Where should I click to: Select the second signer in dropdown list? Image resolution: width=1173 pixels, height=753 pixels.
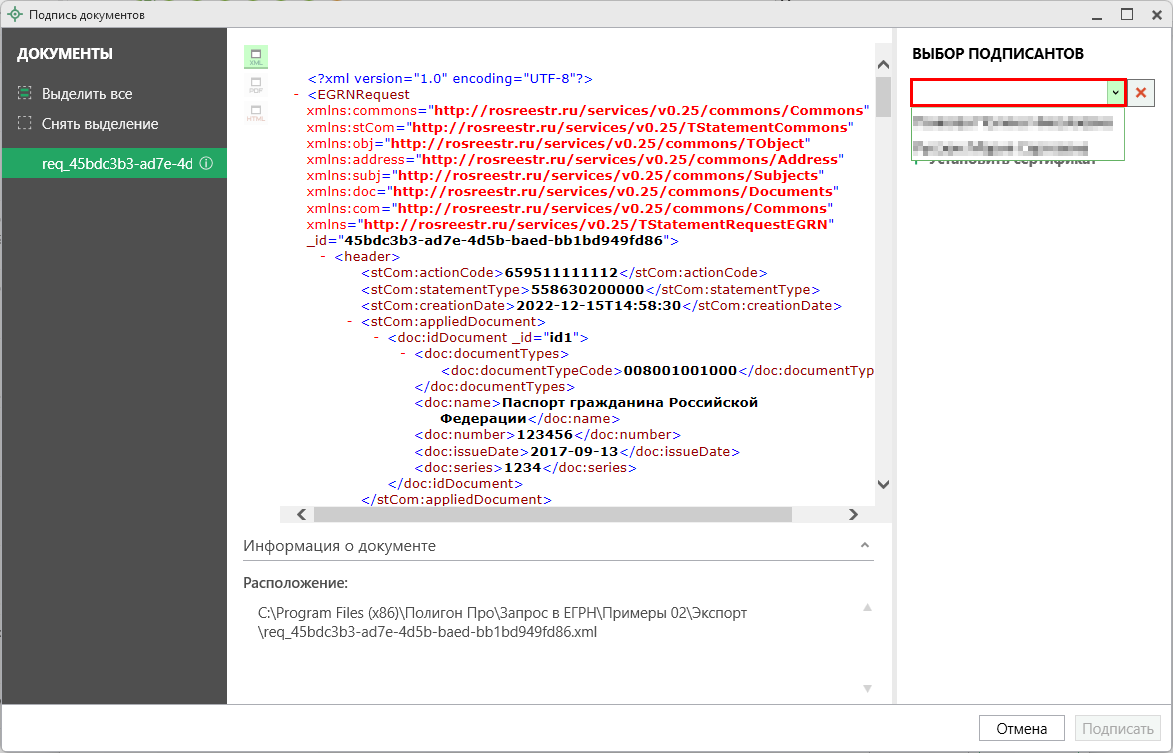[1000, 147]
